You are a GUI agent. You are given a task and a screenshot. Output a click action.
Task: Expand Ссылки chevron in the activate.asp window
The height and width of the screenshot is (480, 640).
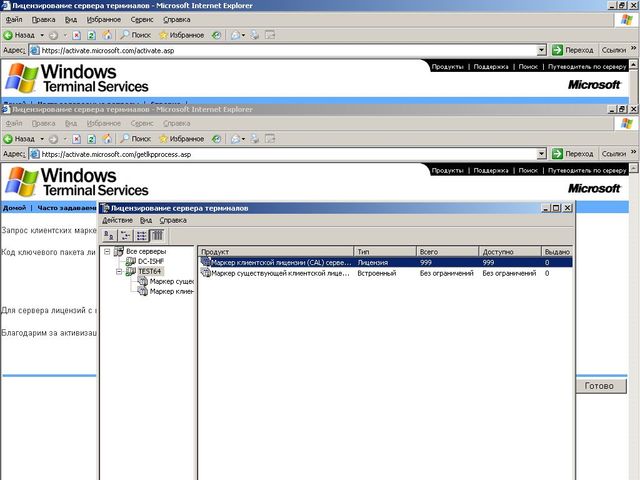pos(633,49)
